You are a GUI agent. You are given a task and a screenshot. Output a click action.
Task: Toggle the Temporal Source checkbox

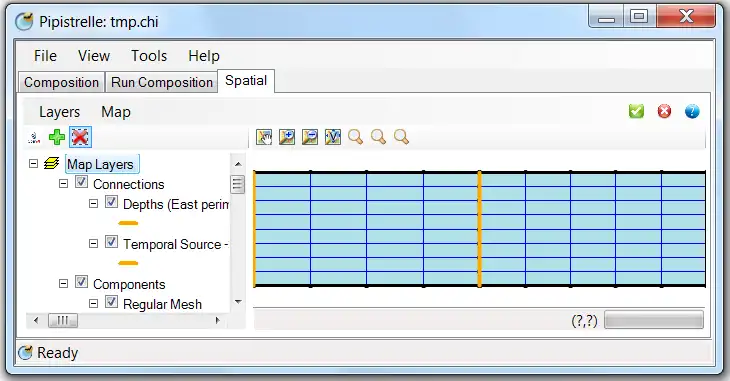(x=111, y=242)
